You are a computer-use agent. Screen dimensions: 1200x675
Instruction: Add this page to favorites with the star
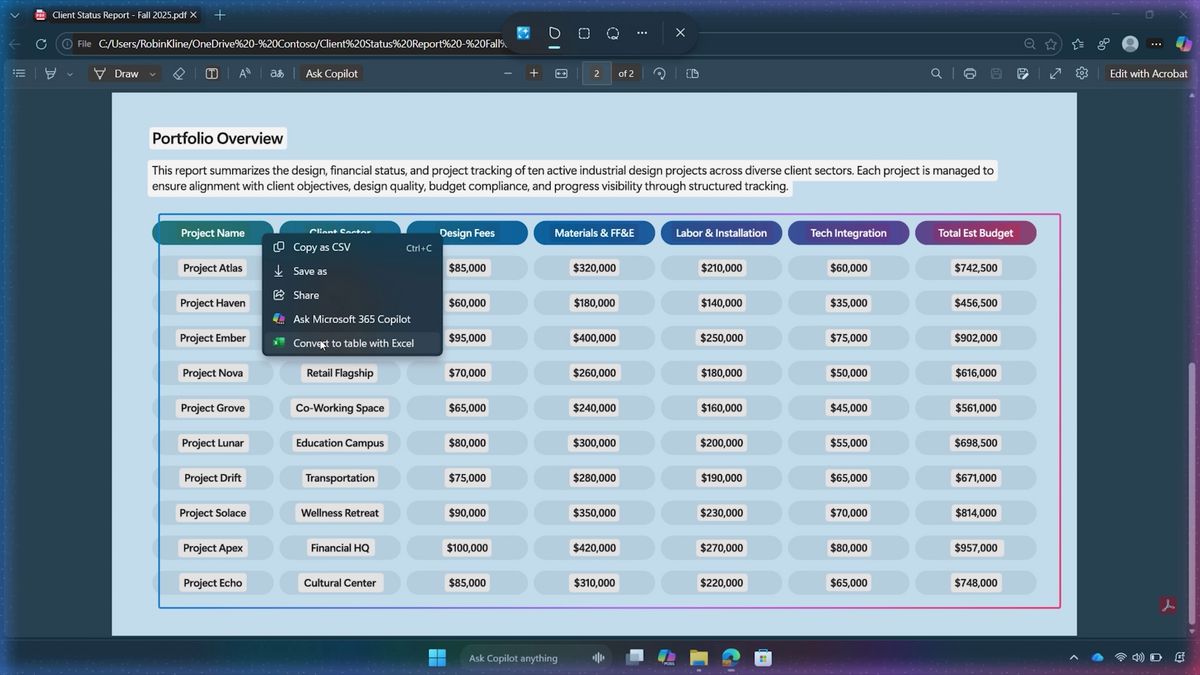pos(1050,44)
